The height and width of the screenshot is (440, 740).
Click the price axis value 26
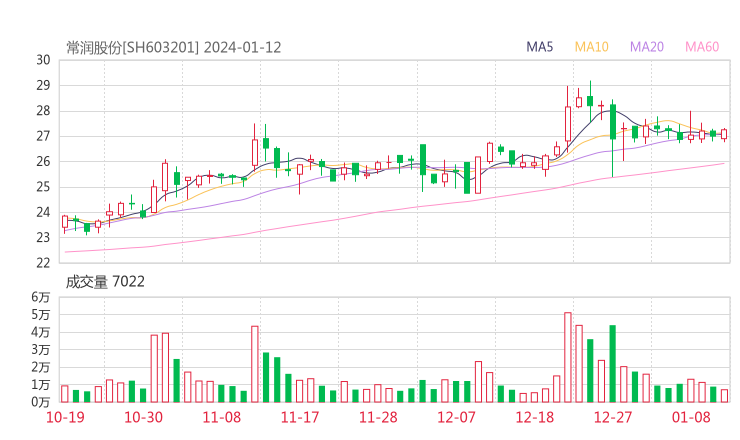pos(43,161)
